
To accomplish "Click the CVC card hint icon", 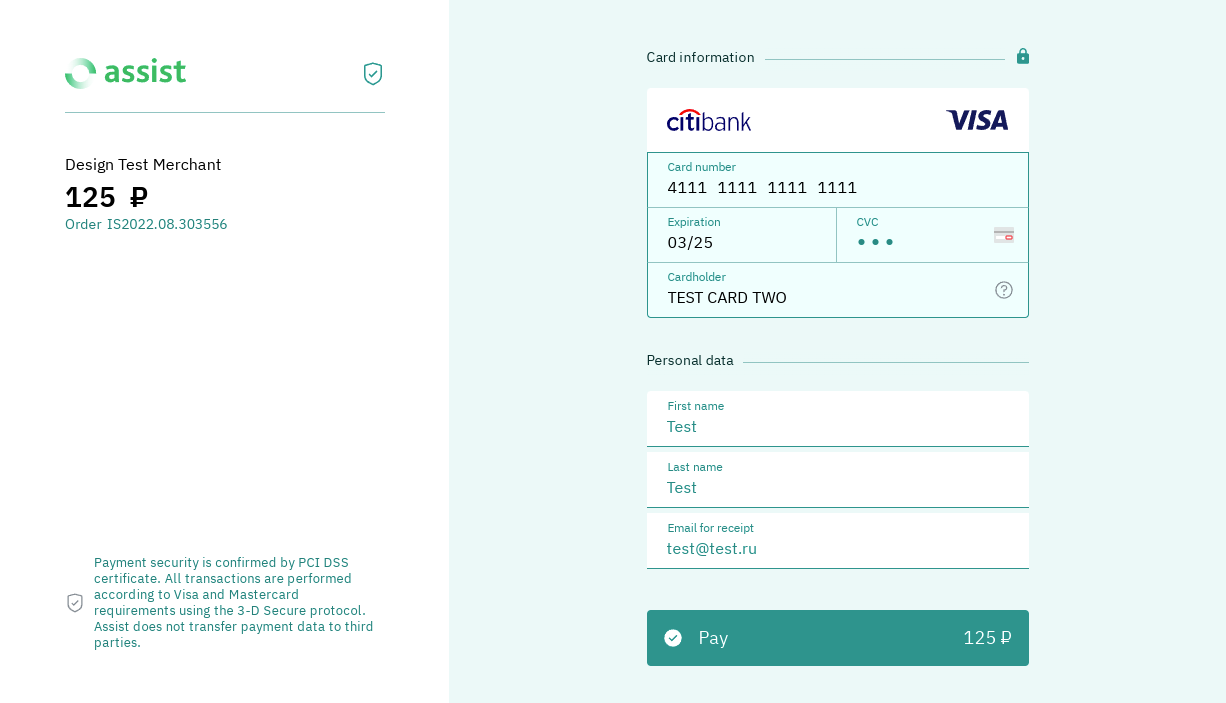I will pos(1004,235).
